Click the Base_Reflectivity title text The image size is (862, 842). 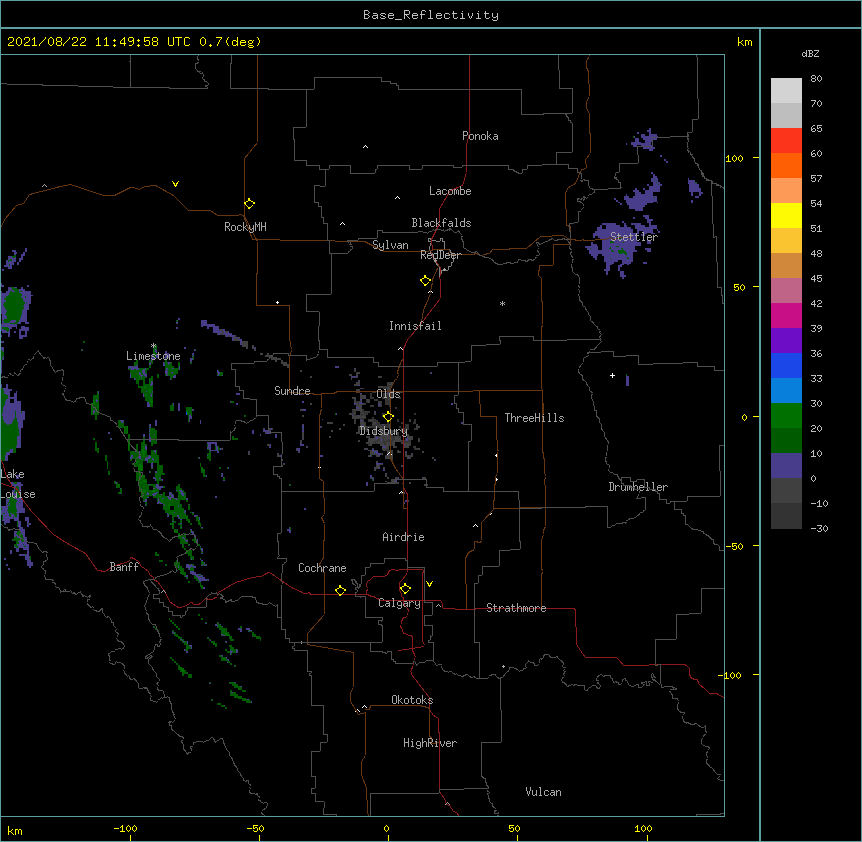pyautogui.click(x=431, y=15)
